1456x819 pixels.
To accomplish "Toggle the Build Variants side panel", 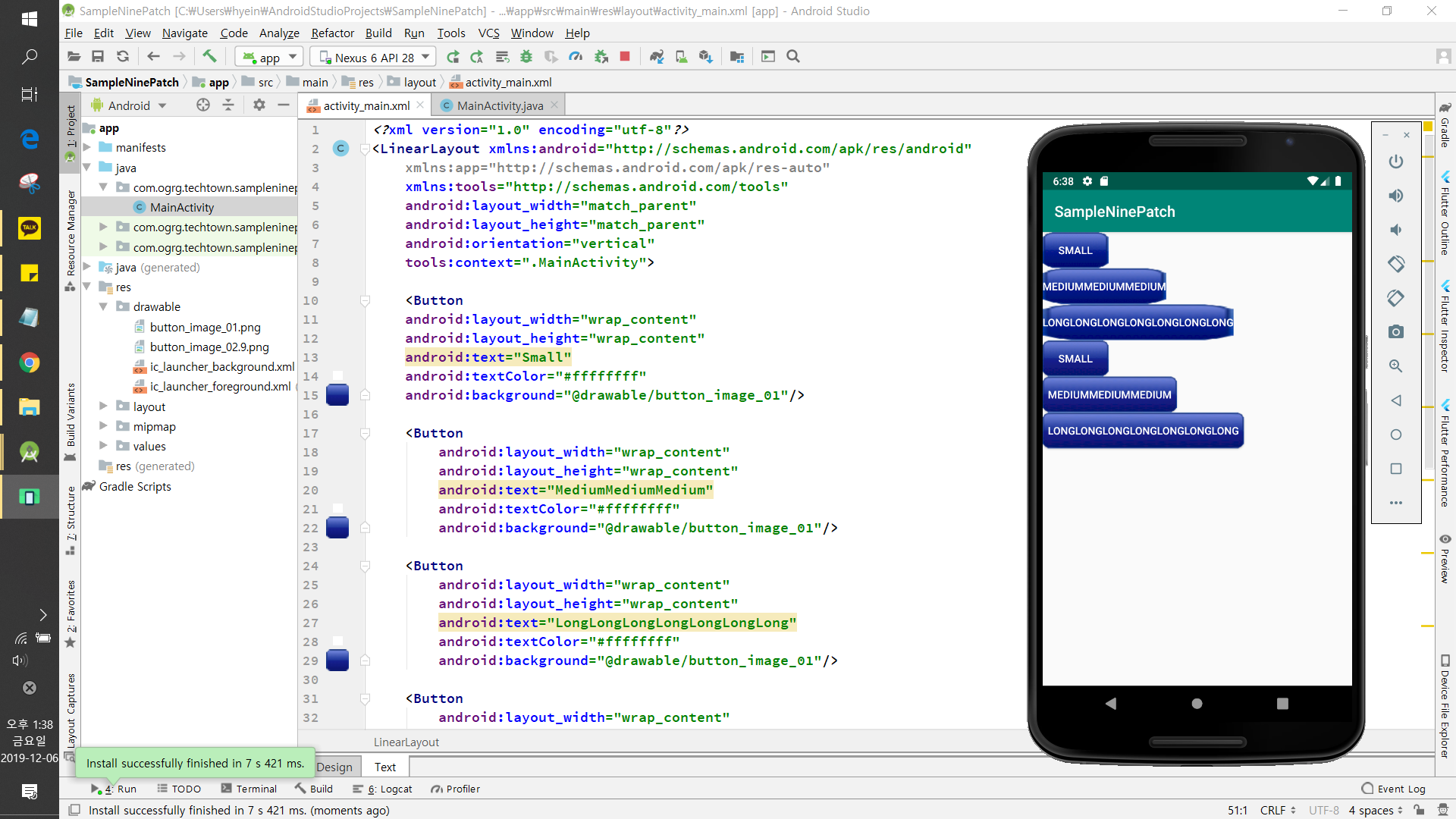I will click(x=71, y=416).
